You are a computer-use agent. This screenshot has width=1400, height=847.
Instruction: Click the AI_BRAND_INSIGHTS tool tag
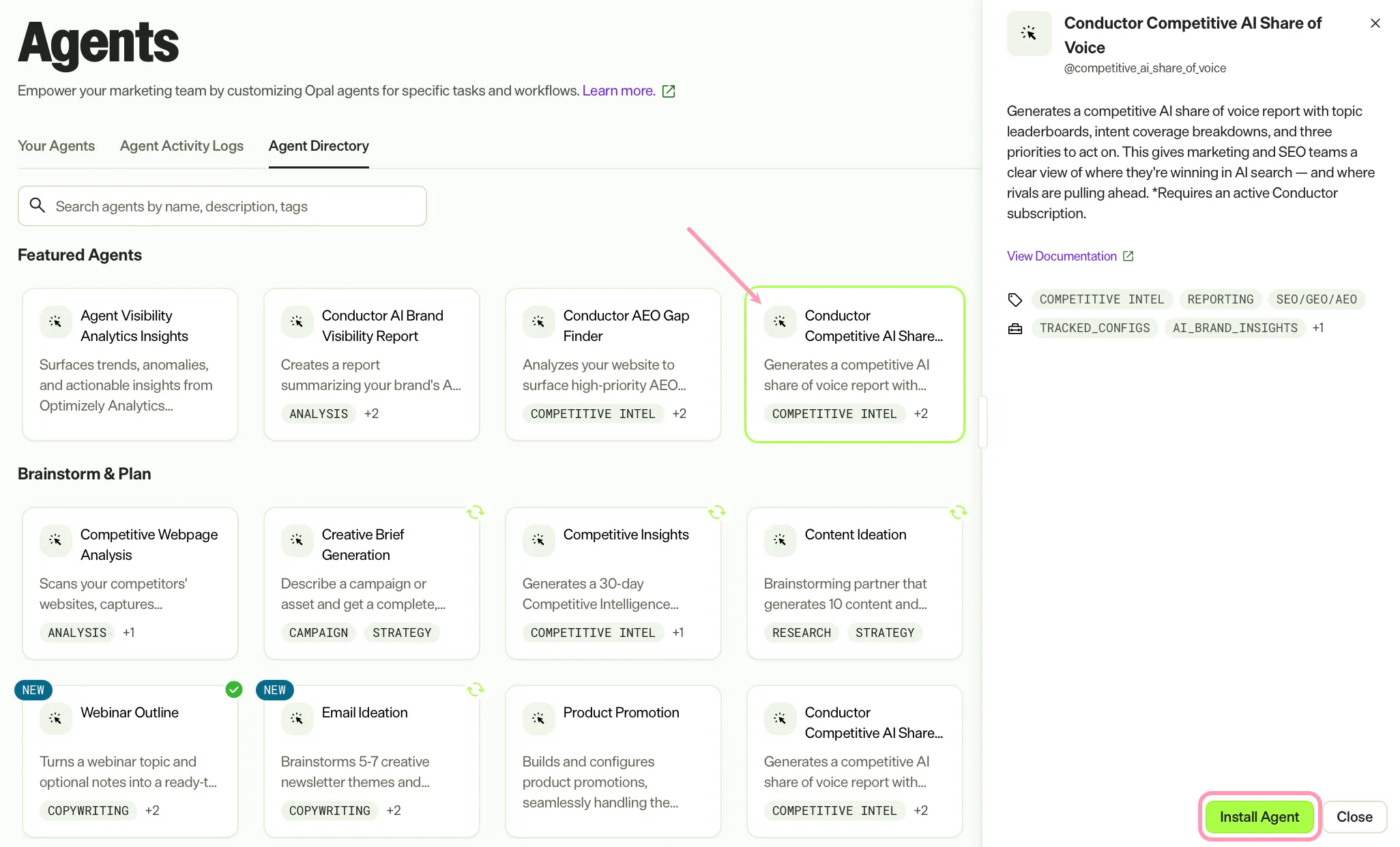pyautogui.click(x=1236, y=328)
